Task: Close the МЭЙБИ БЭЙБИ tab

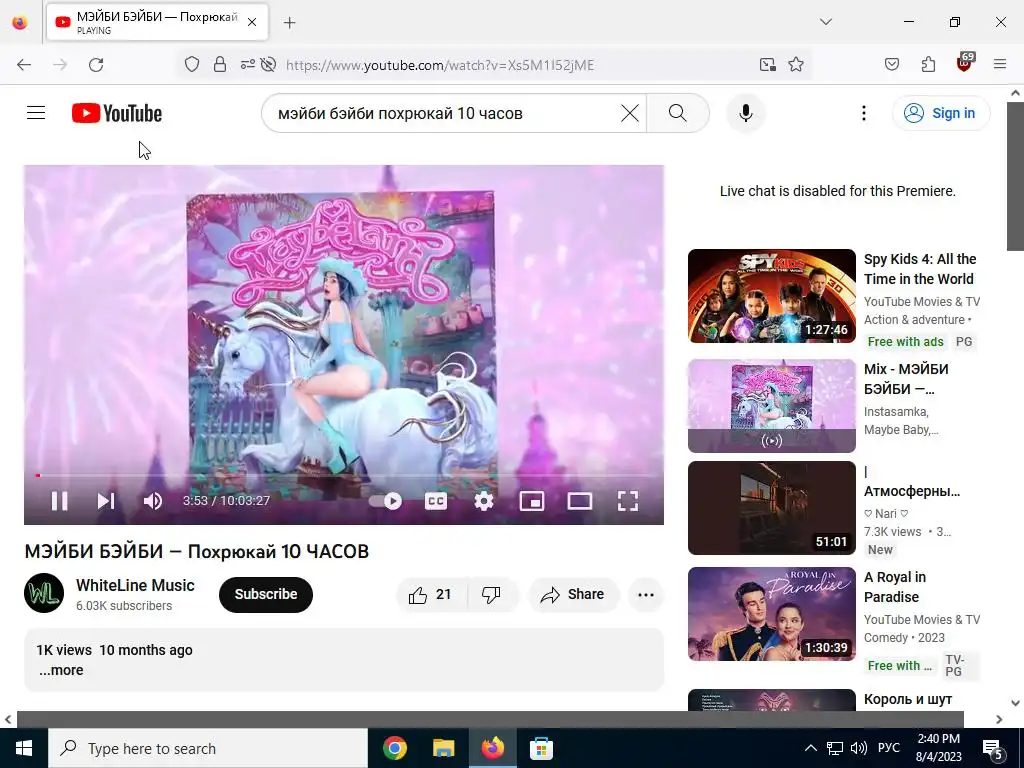Action: coord(252,22)
